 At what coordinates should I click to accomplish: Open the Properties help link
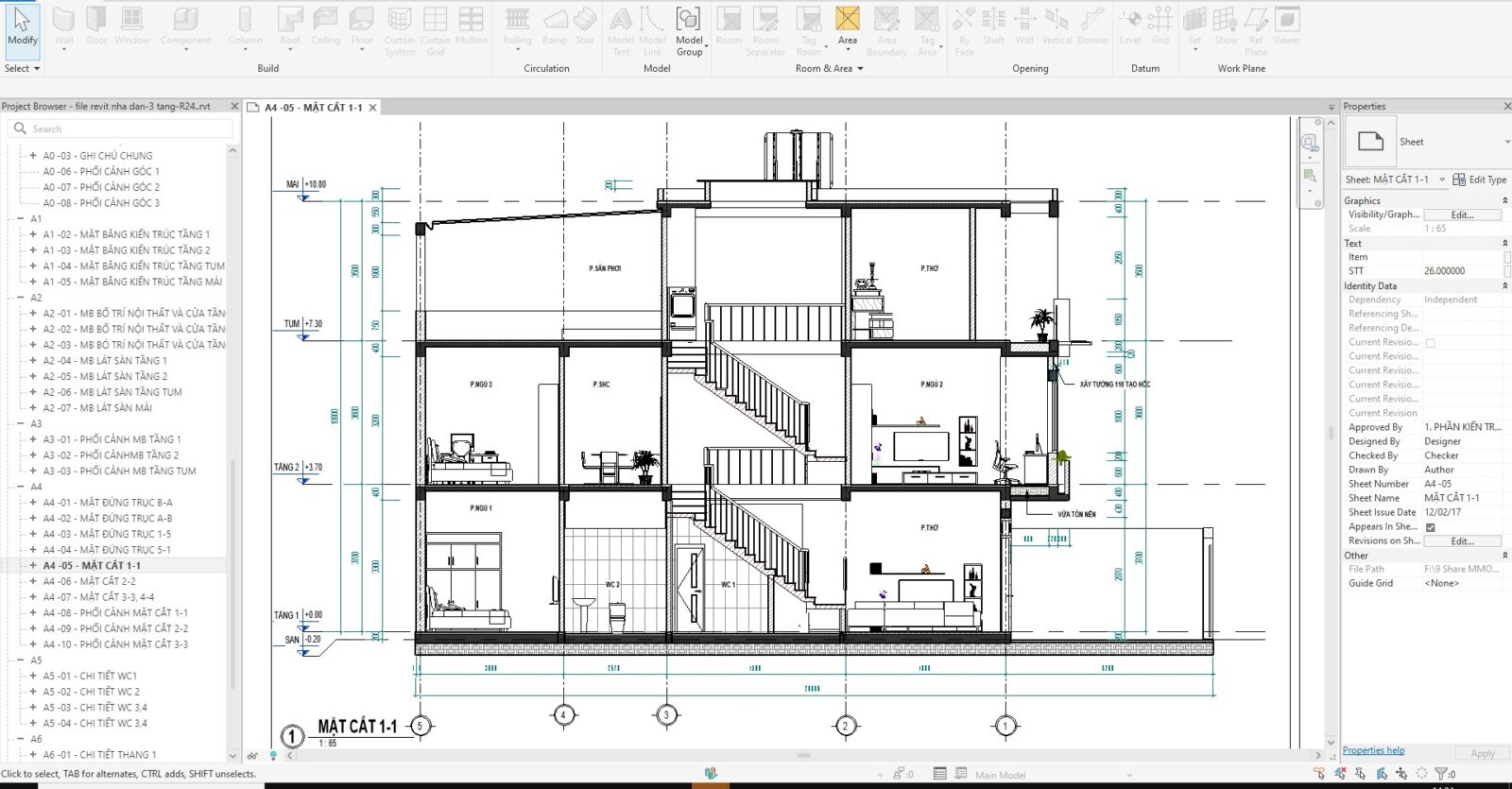pyautogui.click(x=1373, y=750)
